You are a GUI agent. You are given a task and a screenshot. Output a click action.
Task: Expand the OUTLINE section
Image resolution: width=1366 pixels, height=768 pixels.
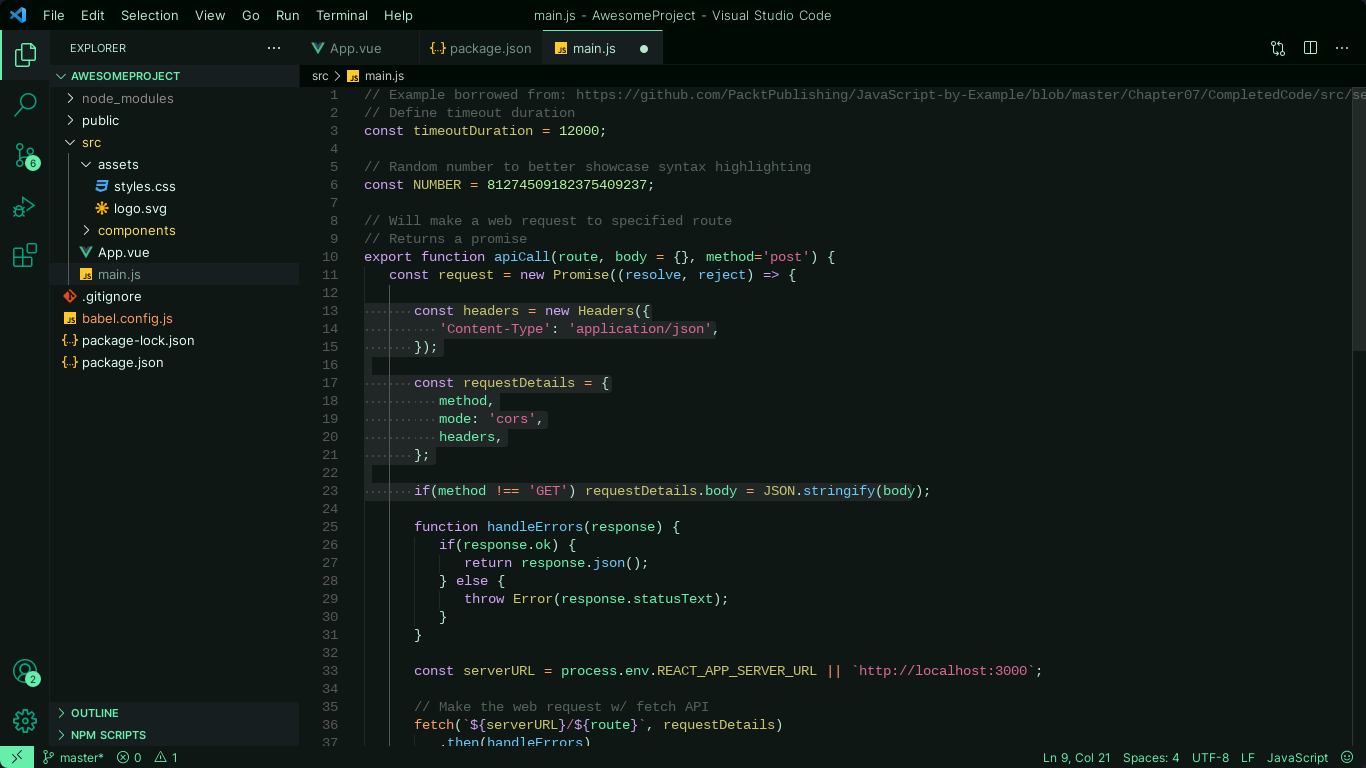coord(175,713)
